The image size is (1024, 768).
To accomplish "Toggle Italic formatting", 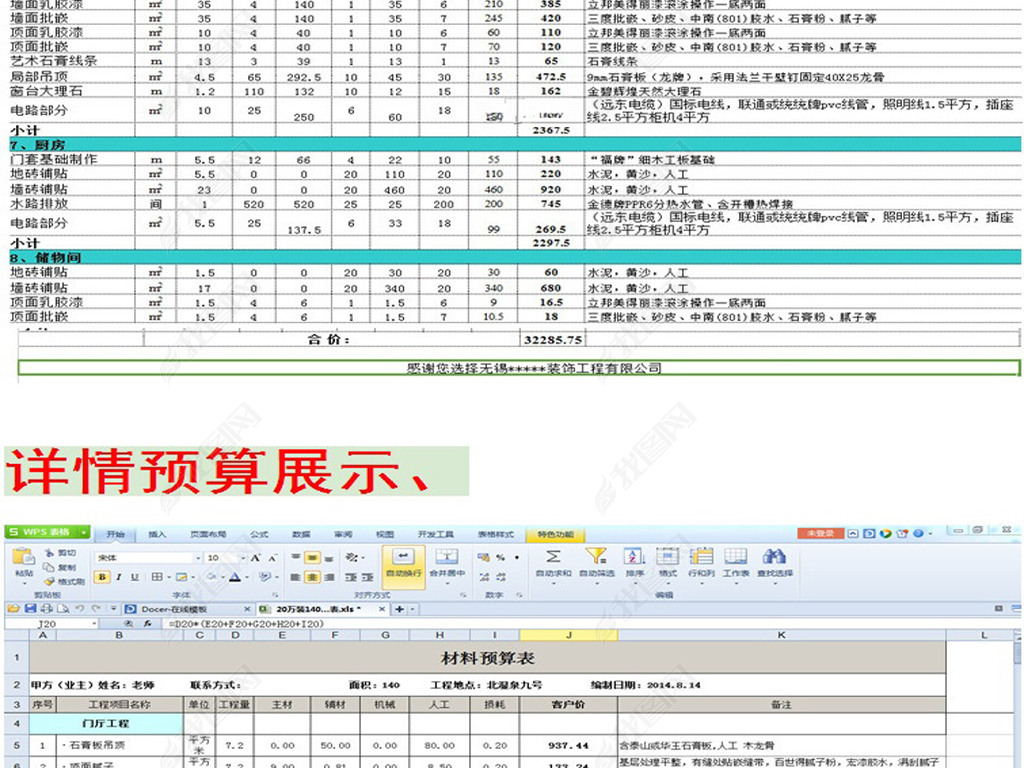I will [x=118, y=577].
